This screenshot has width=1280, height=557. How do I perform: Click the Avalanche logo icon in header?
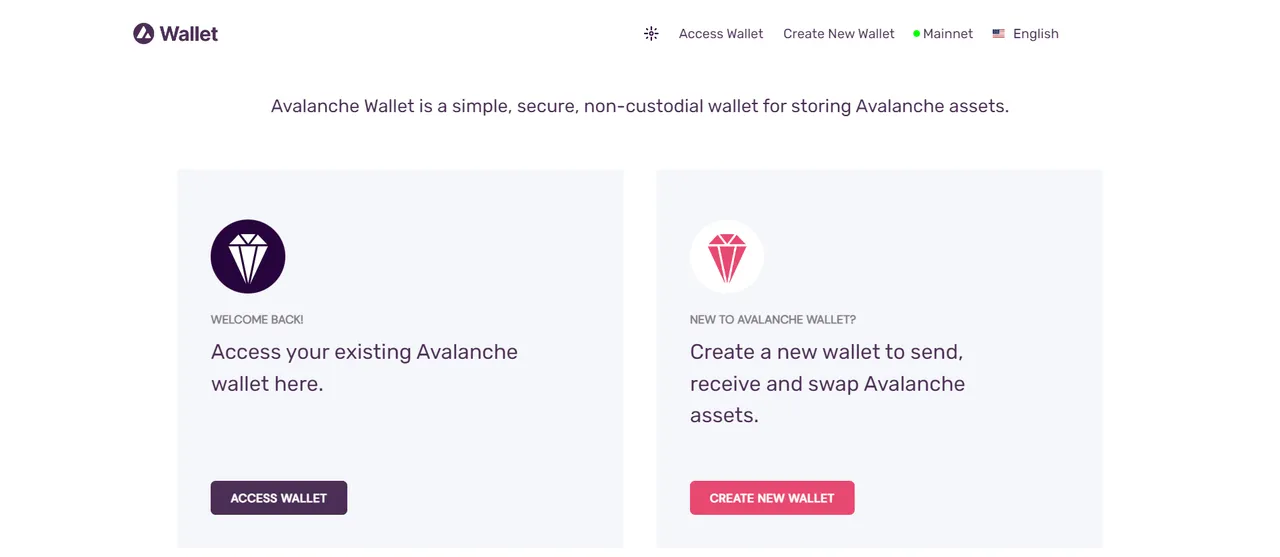[144, 33]
